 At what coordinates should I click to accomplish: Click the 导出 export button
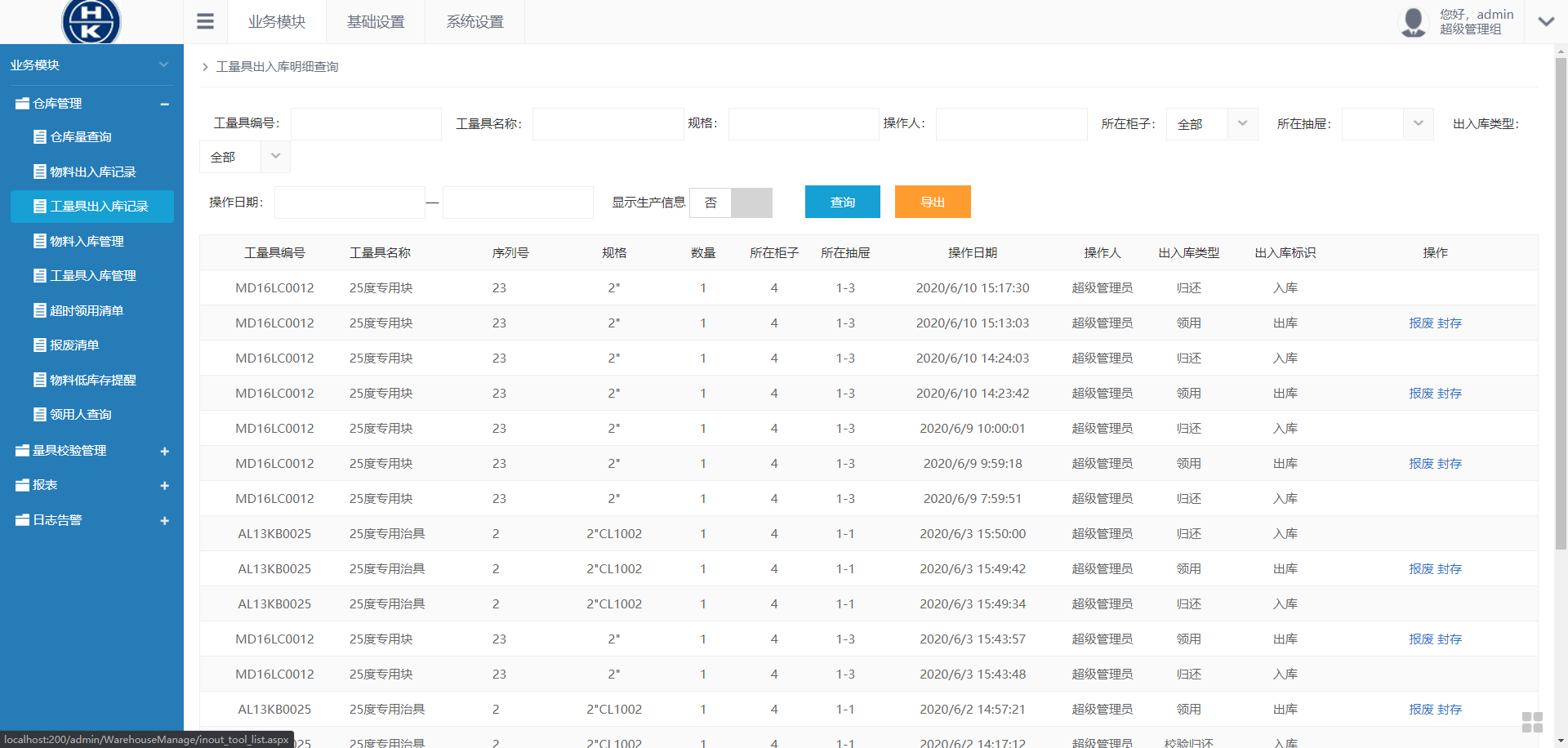click(932, 202)
